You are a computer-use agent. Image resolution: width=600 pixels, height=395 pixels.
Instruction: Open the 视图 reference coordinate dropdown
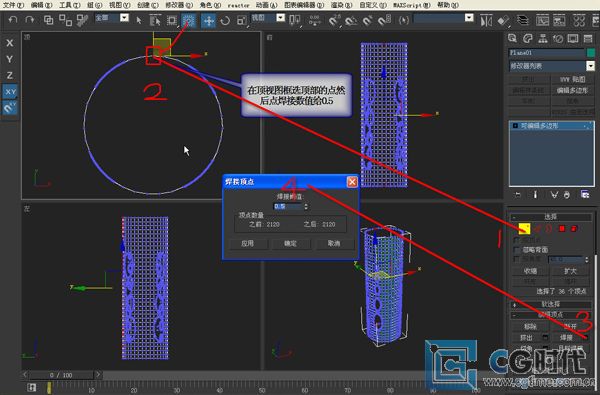point(280,18)
